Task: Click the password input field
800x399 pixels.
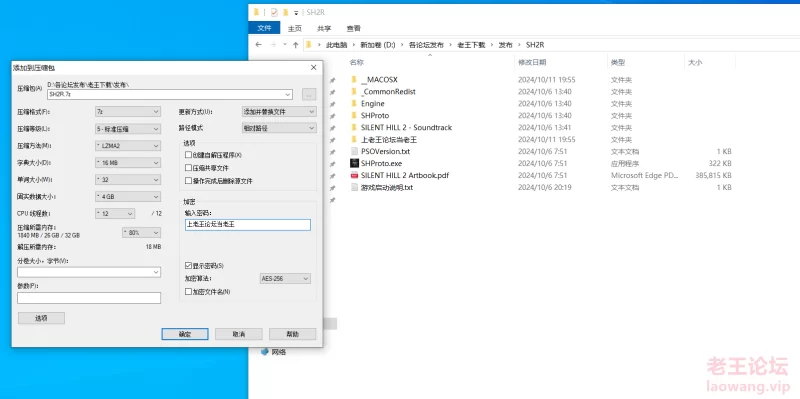Action: 247,225
